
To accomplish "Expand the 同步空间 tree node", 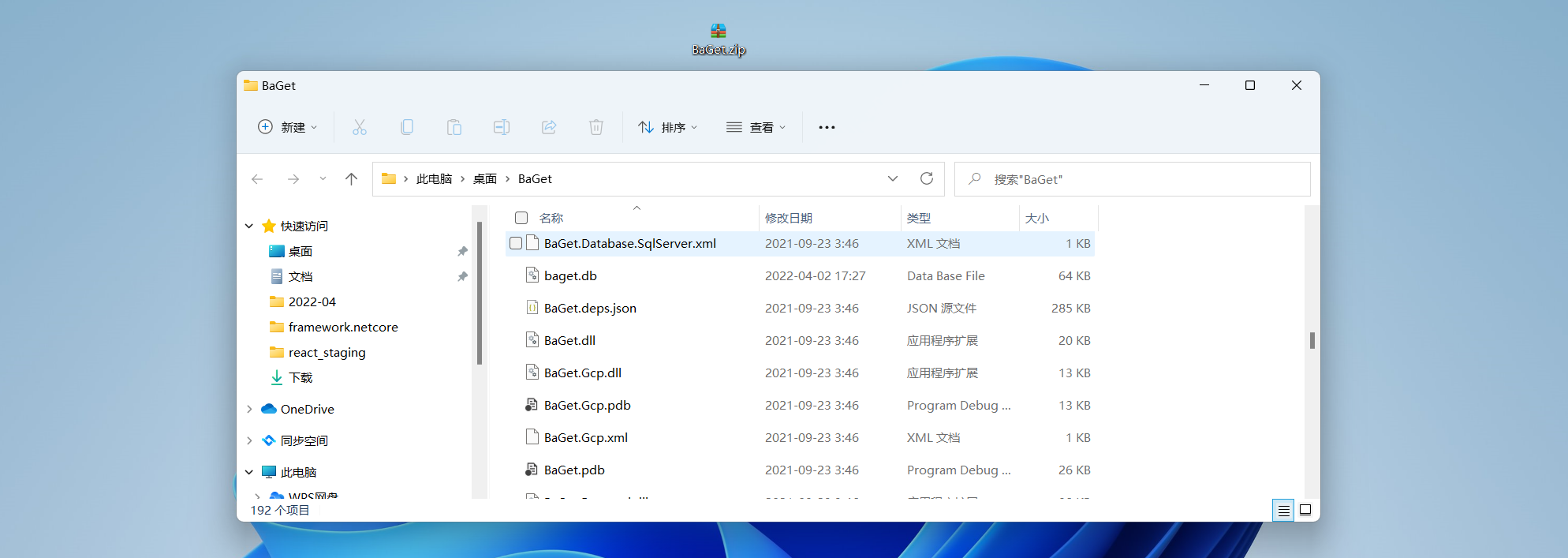I will coord(249,440).
